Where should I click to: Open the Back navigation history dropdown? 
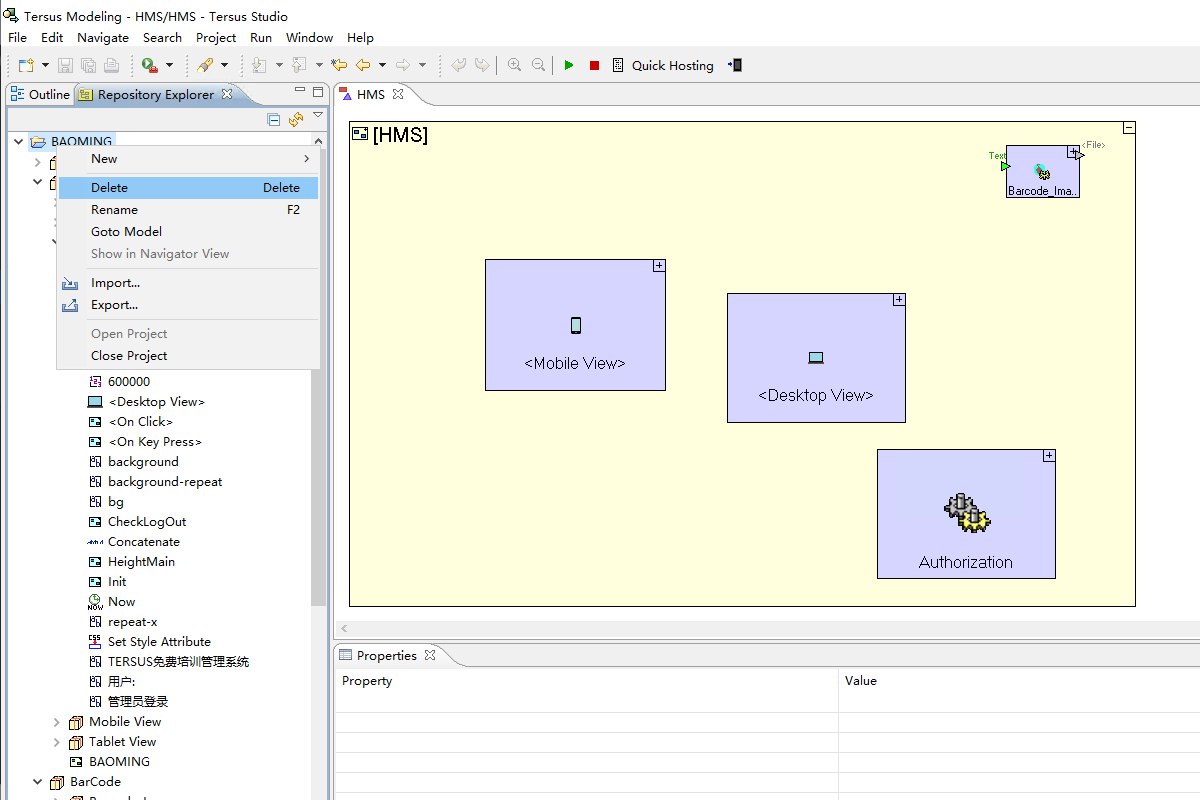point(383,65)
